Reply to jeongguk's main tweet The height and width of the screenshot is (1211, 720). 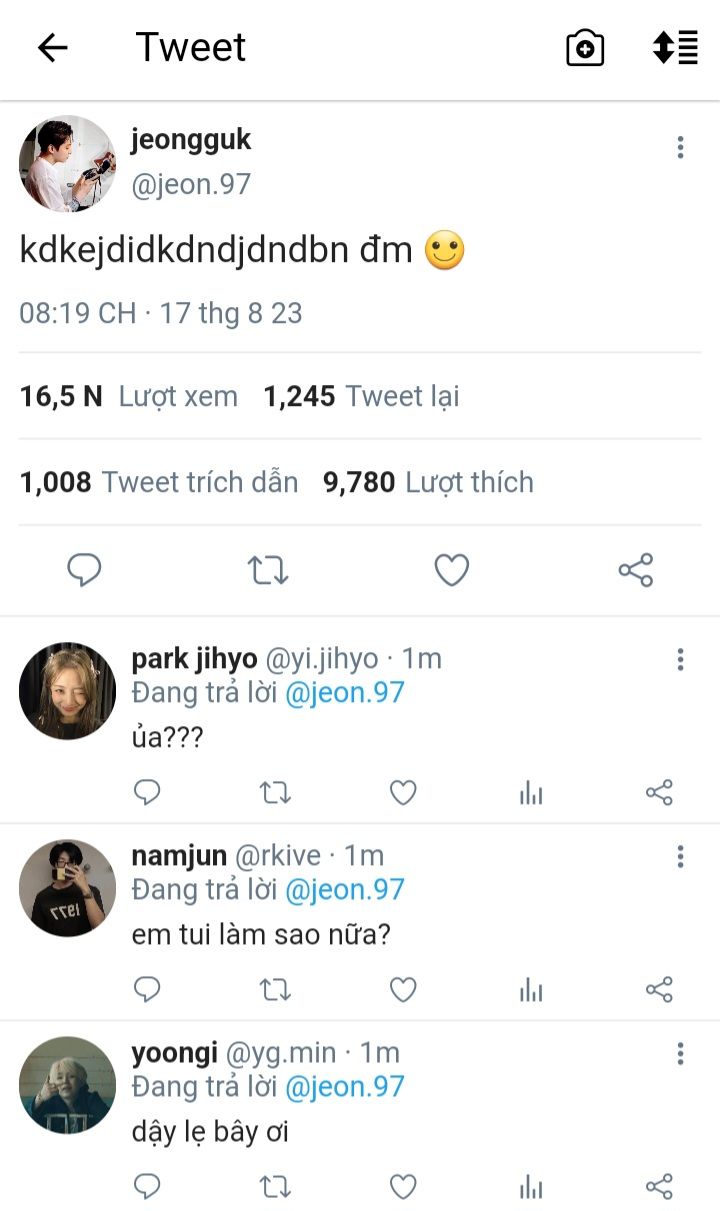84,570
